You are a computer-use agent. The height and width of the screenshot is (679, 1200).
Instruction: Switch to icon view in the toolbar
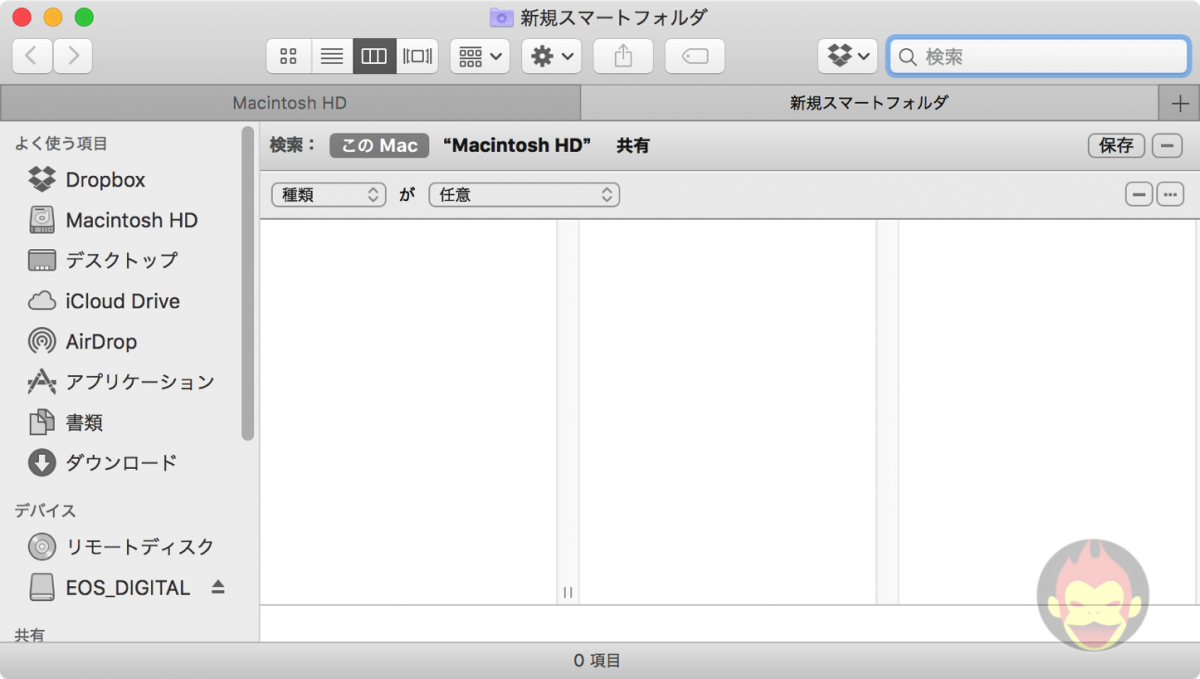pyautogui.click(x=288, y=56)
